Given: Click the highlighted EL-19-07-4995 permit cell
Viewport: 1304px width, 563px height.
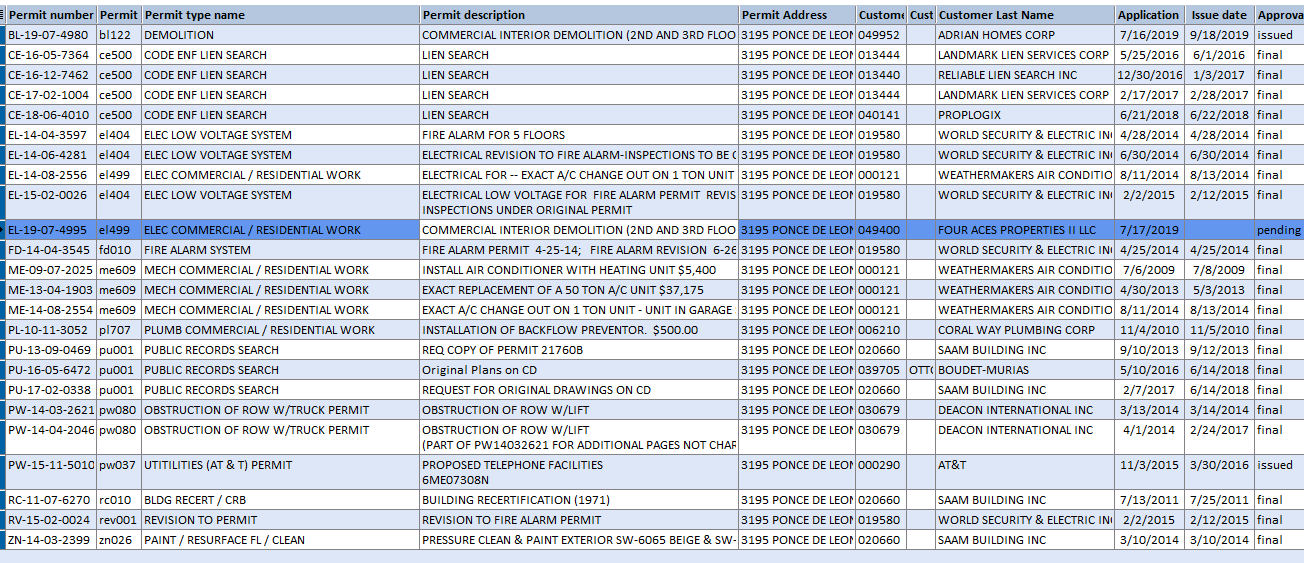Looking at the screenshot, I should 50,230.
